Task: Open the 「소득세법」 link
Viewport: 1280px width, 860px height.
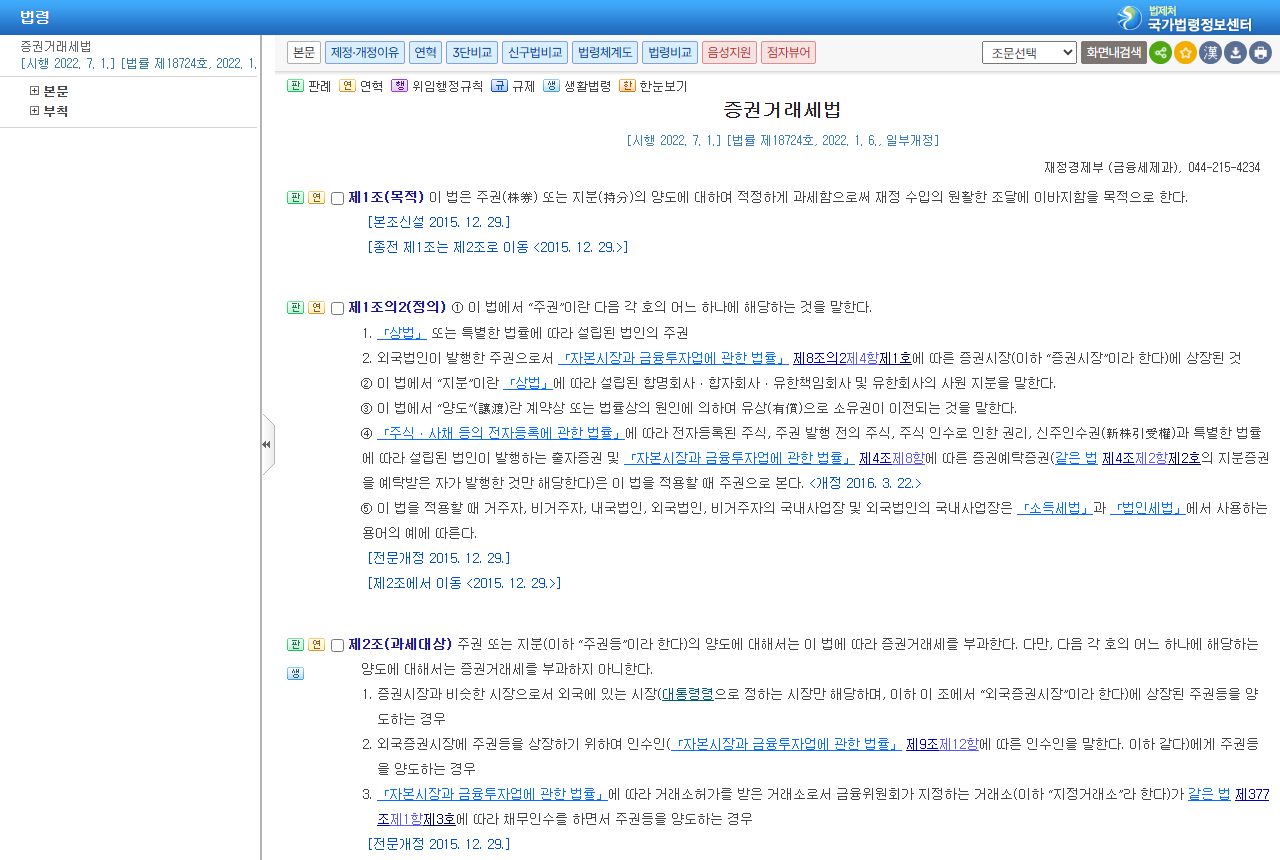Action: click(1054, 508)
